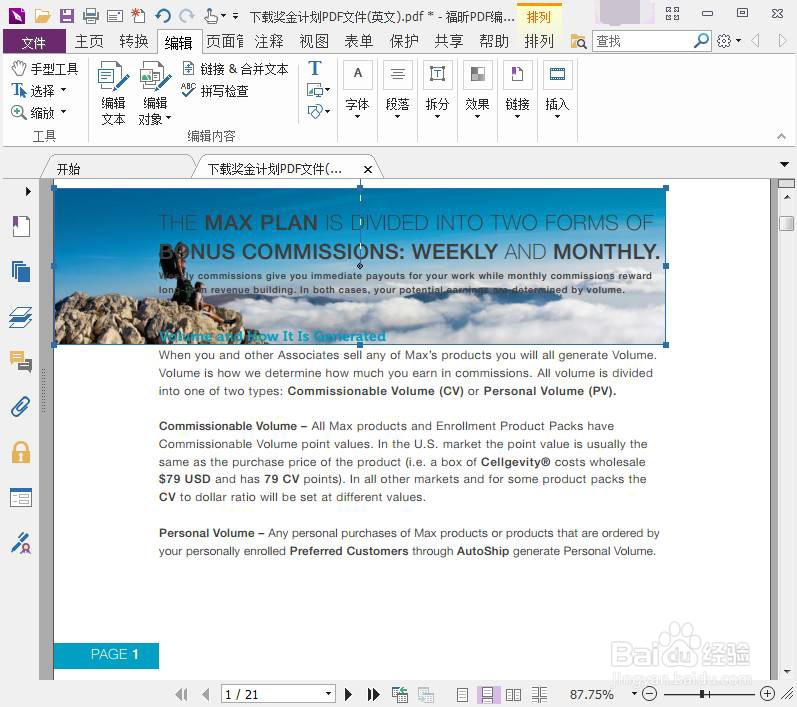Image resolution: width=797 pixels, height=707 pixels.
Task: Go to the last page
Action: tap(373, 694)
